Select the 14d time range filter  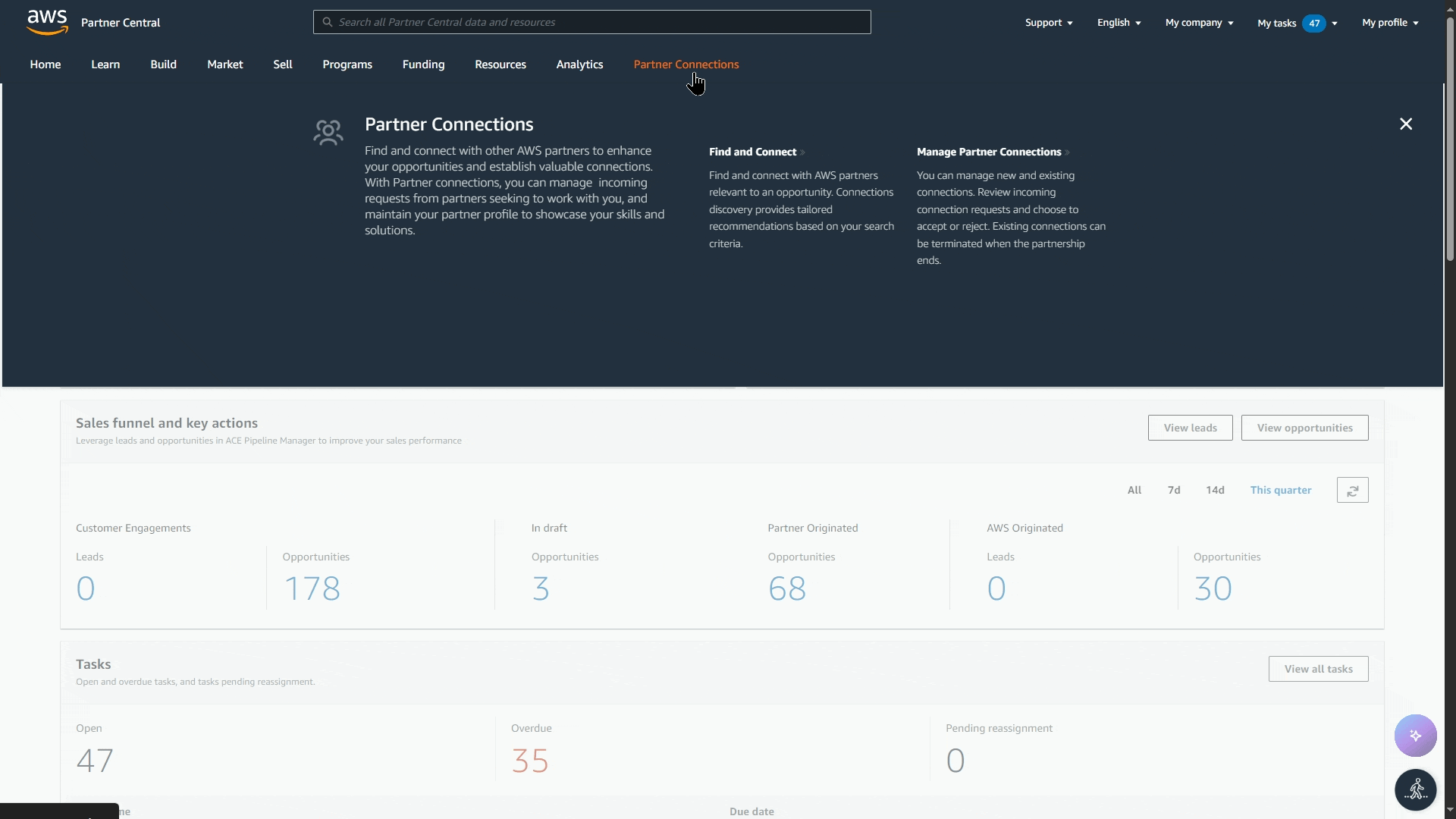[x=1215, y=491]
